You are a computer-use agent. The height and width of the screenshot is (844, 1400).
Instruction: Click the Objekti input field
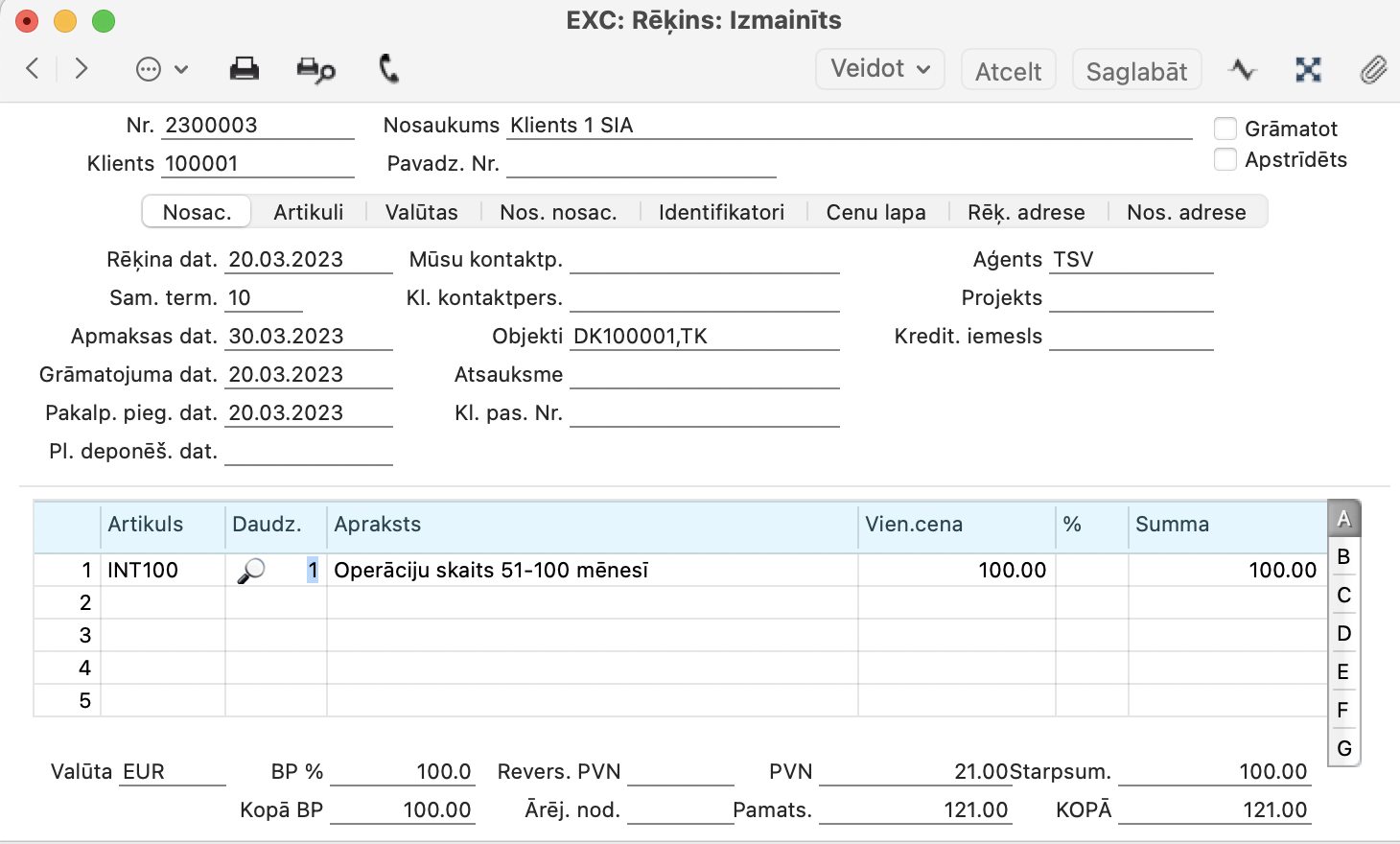tap(704, 337)
